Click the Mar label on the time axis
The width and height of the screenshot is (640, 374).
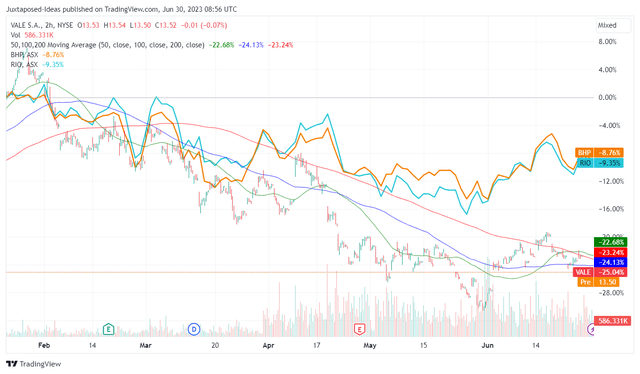pyautogui.click(x=145, y=345)
